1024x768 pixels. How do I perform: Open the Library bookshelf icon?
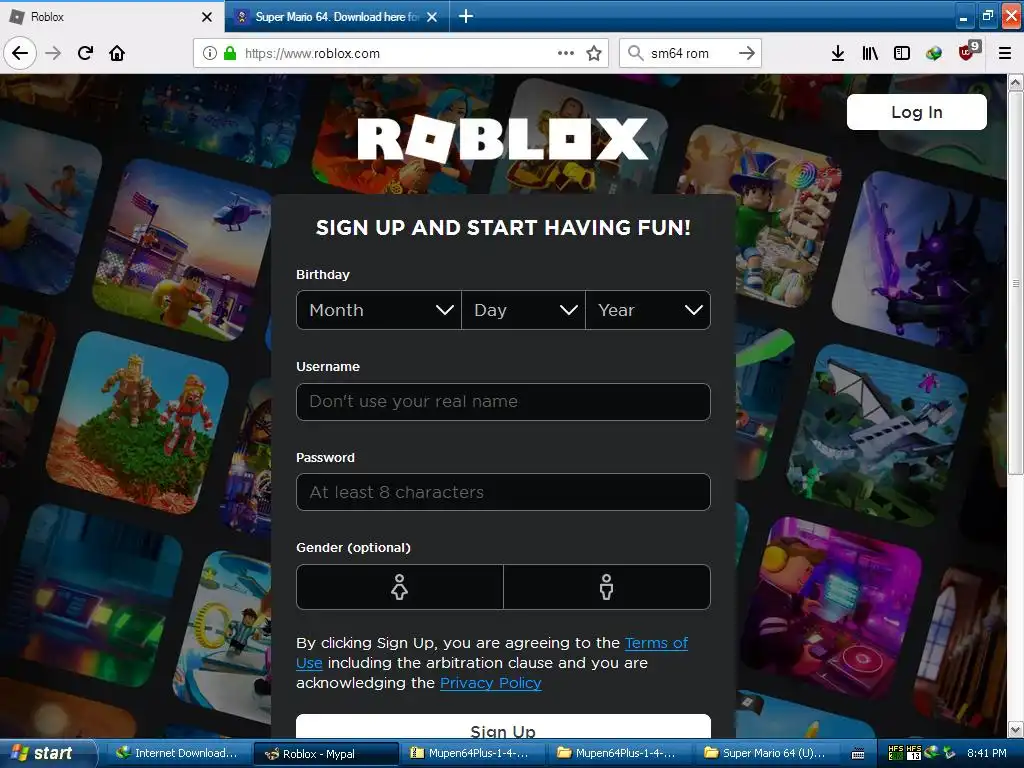tap(870, 53)
